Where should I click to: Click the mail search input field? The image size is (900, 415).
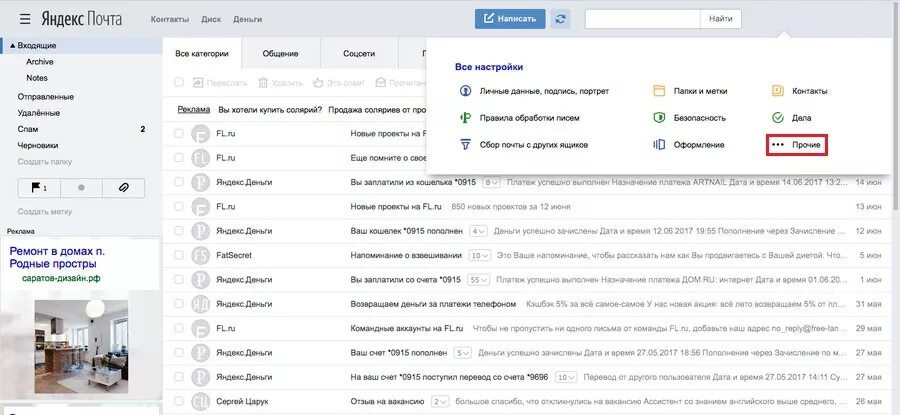(642, 19)
